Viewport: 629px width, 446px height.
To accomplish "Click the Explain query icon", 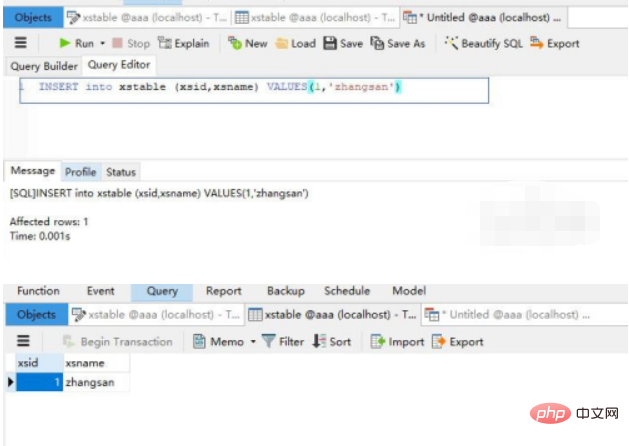I will 164,43.
